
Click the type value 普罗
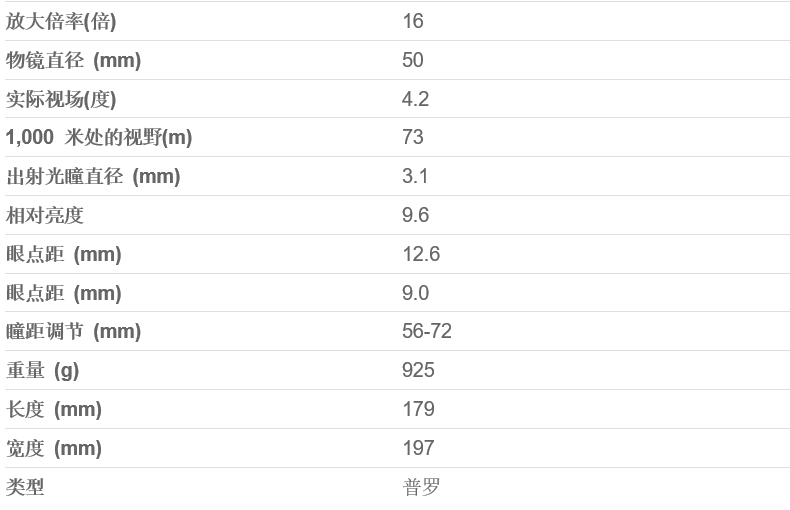(x=421, y=488)
